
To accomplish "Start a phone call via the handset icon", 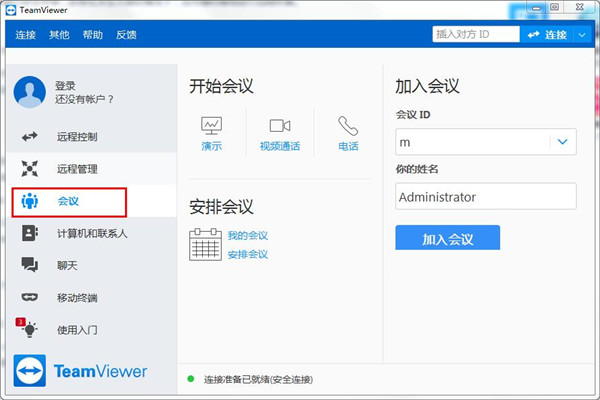I will click(348, 126).
